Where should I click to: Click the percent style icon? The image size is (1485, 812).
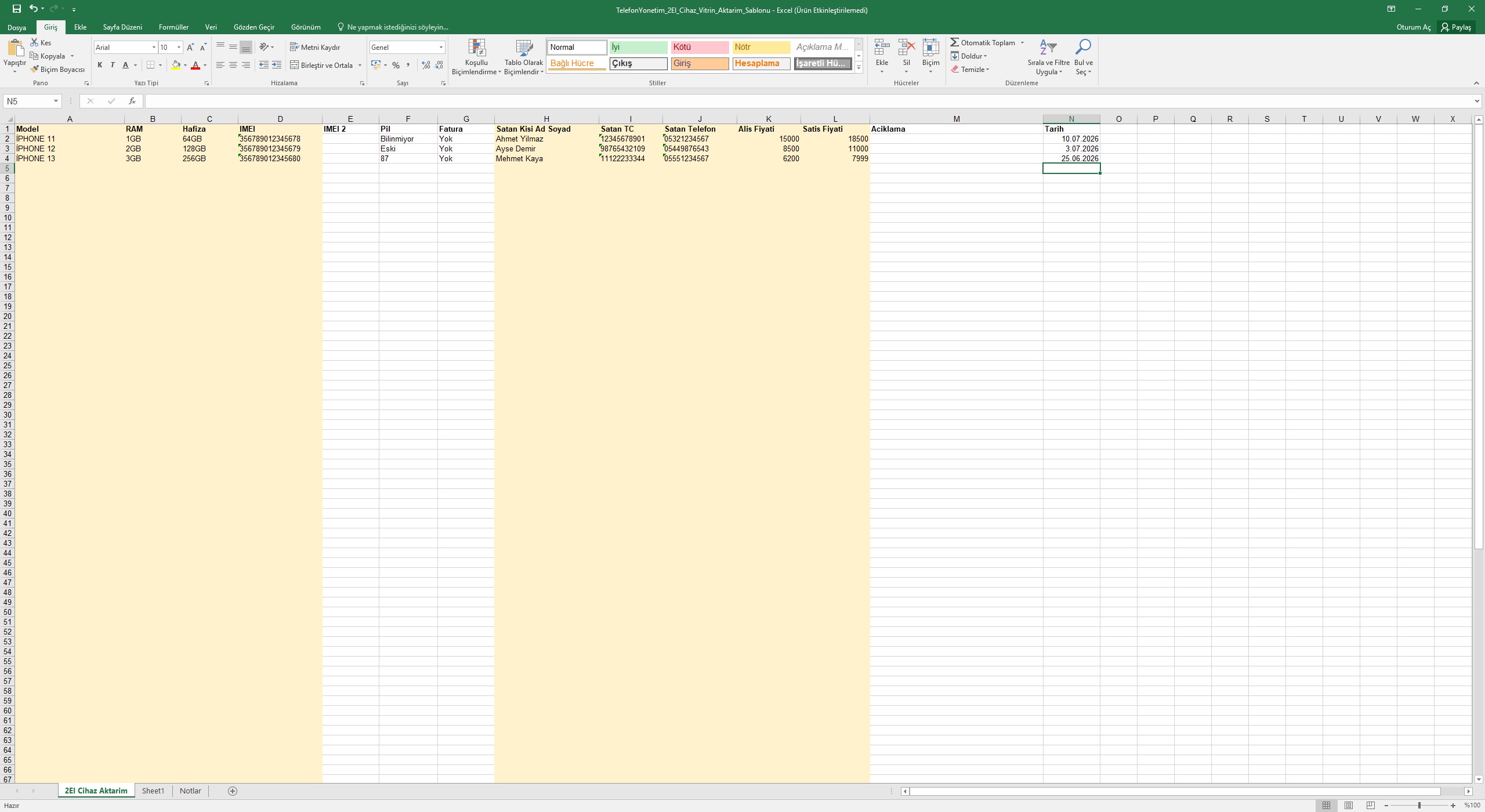[x=396, y=65]
